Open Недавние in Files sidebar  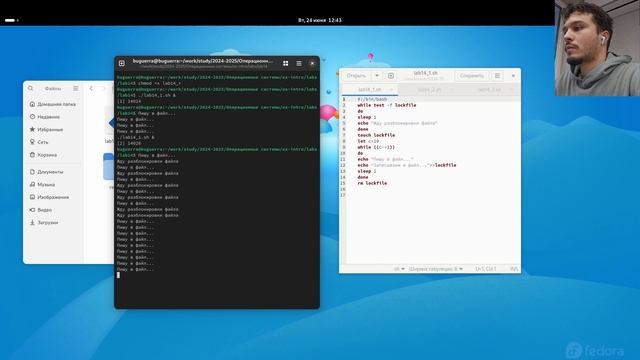coord(53,117)
